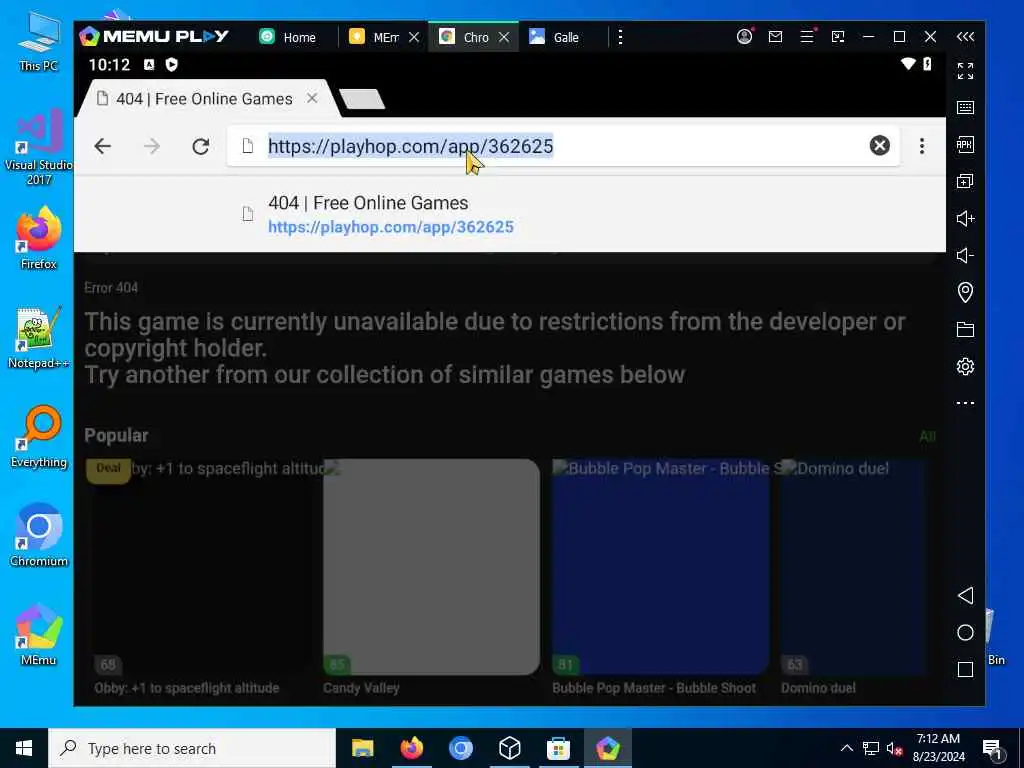This screenshot has height=768, width=1024.
Task: Tap the Android home circle button
Action: [x=965, y=632]
